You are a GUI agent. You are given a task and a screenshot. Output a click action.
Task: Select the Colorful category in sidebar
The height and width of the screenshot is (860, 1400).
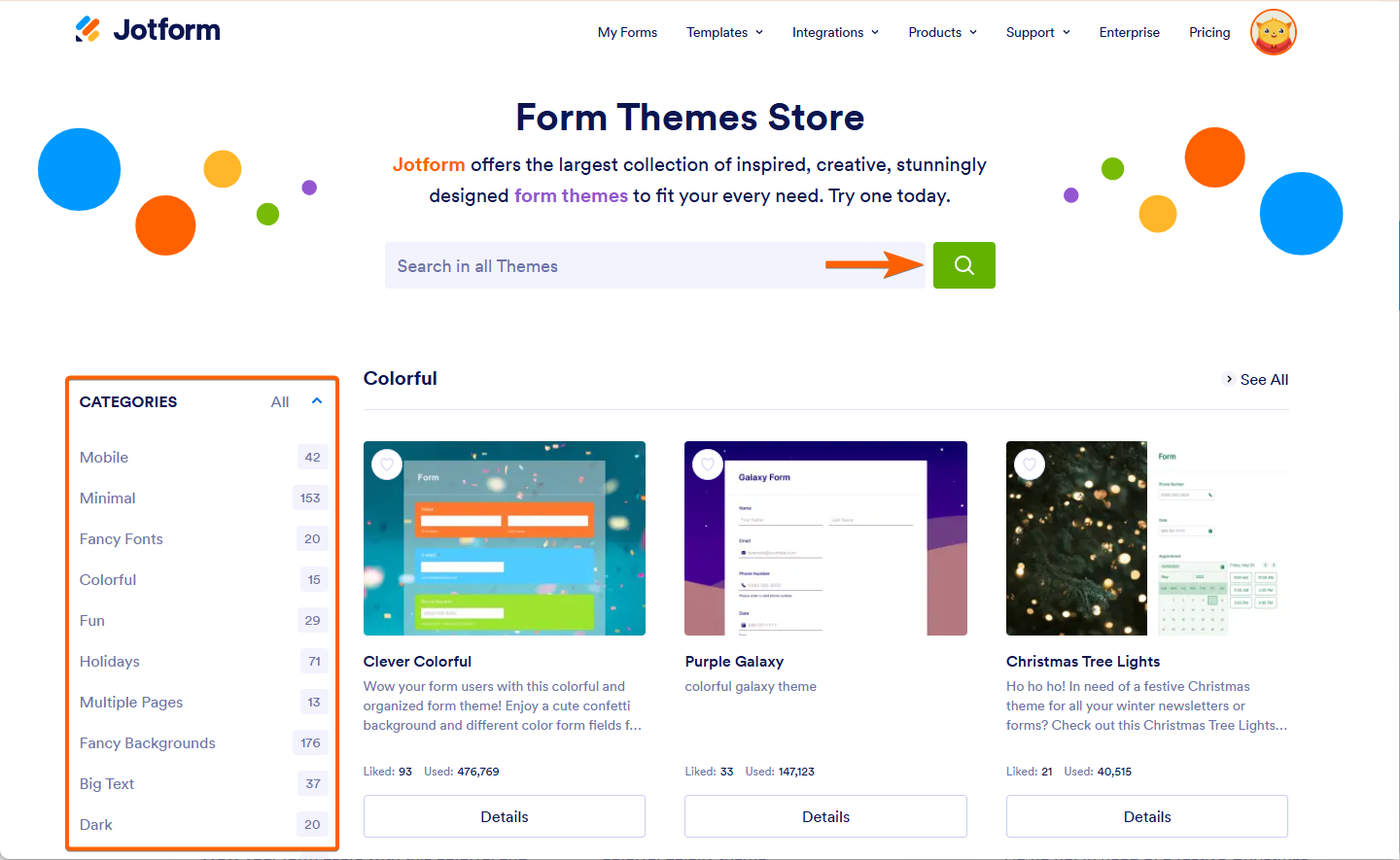(x=108, y=580)
